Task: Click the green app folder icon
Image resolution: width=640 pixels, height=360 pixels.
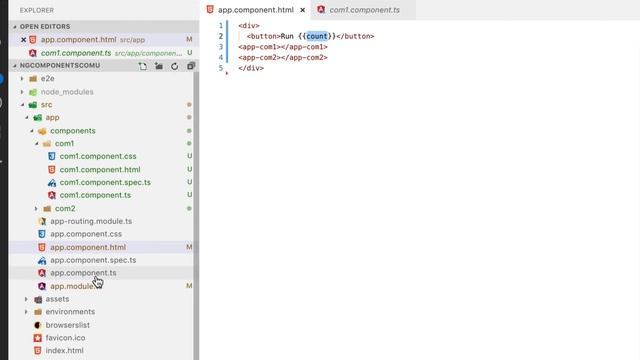Action: point(38,118)
